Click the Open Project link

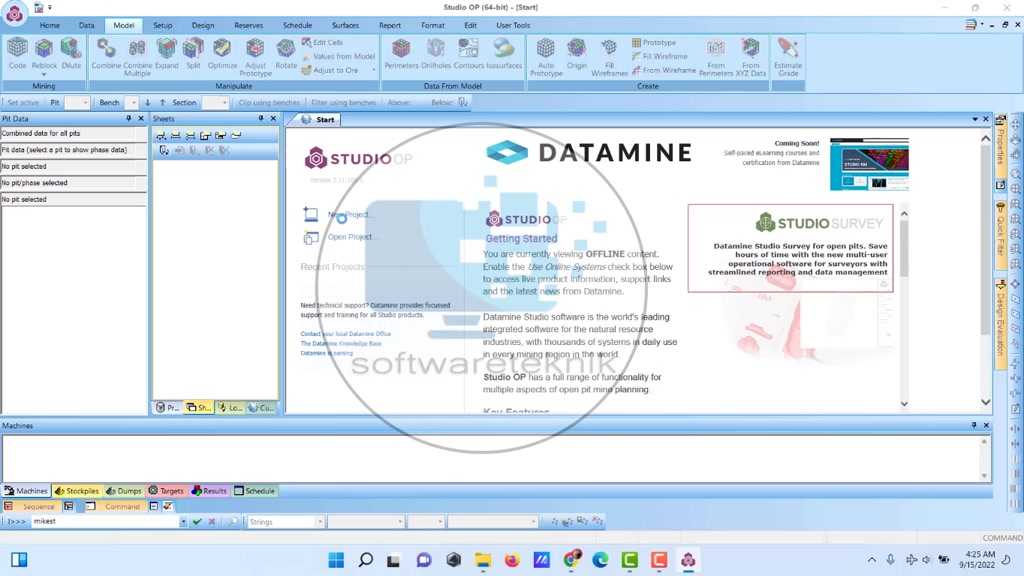pyautogui.click(x=352, y=237)
